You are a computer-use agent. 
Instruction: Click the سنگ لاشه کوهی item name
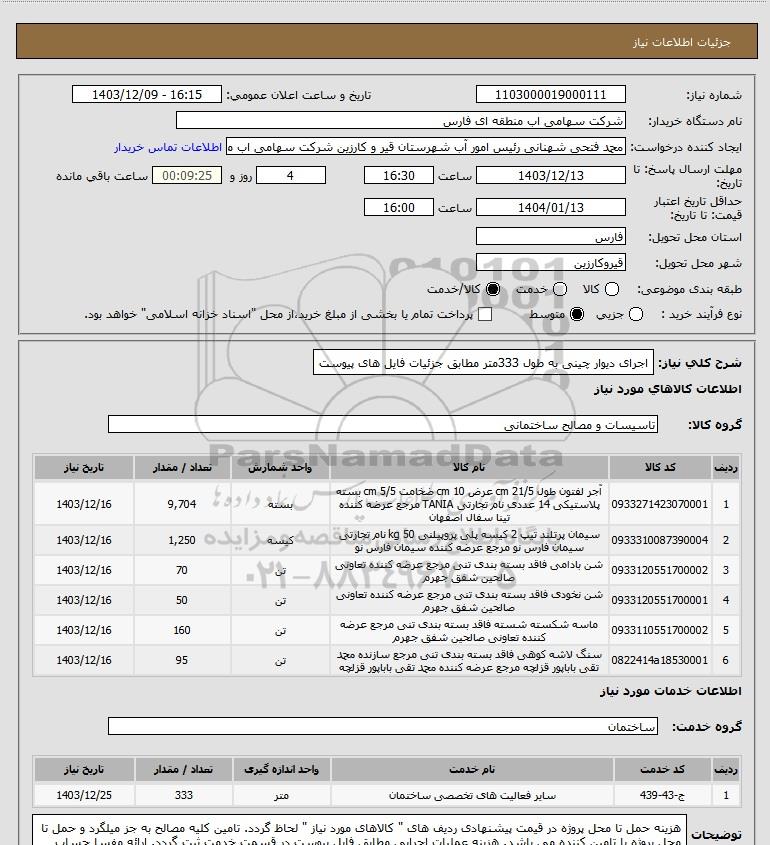469,661
